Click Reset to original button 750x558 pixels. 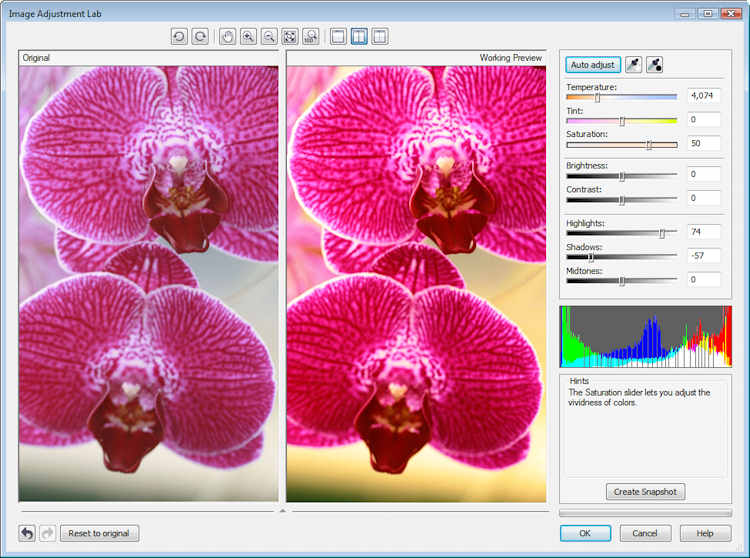click(x=99, y=533)
